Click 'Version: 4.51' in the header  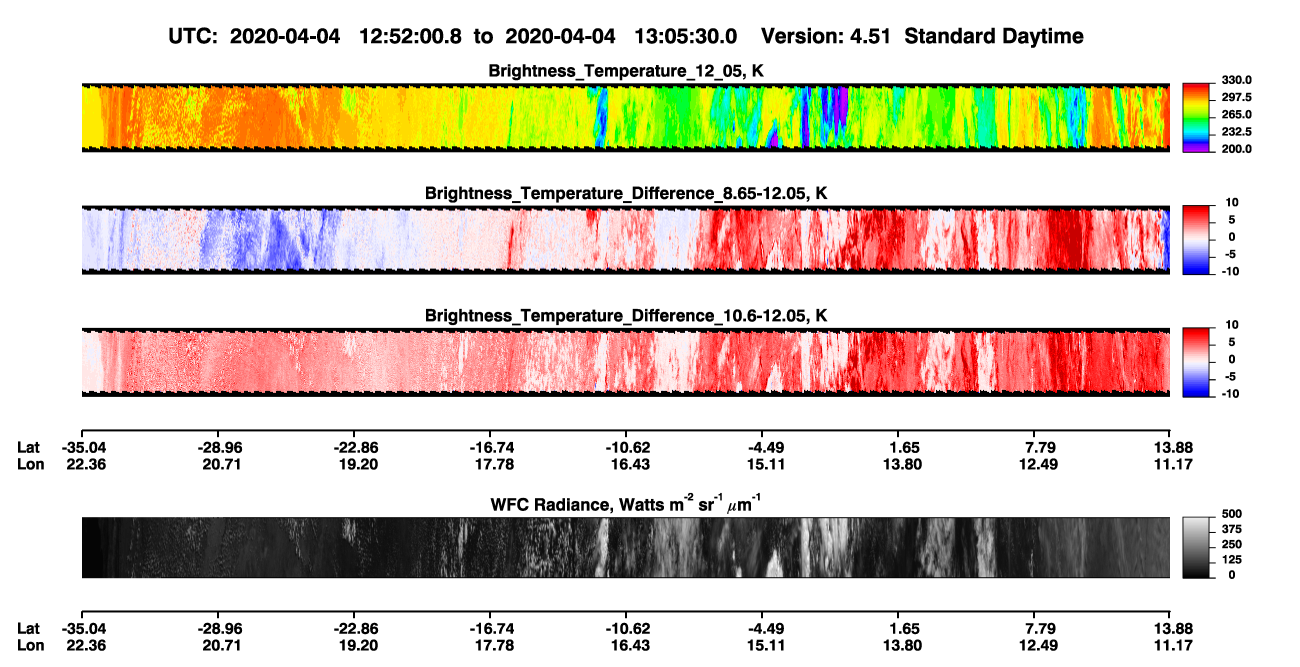pos(827,36)
